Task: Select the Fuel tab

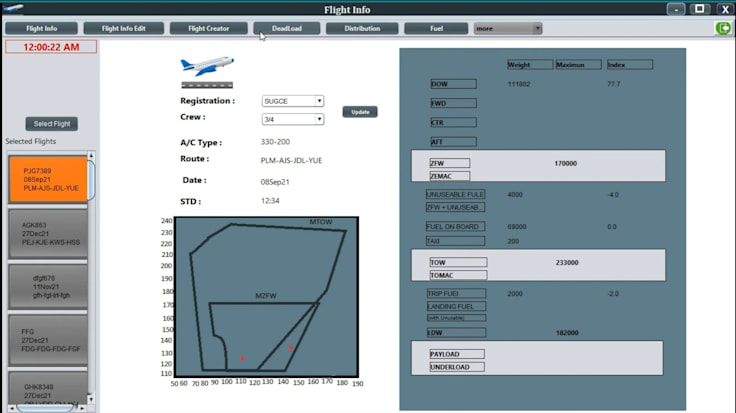Action: [x=436, y=28]
